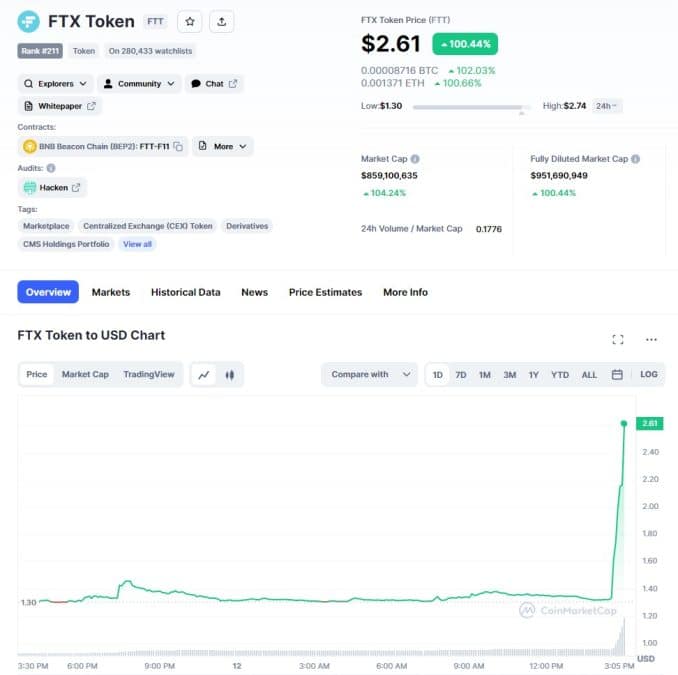Click the 24h low-high price slider
This screenshot has width=678, height=675.
(472, 107)
